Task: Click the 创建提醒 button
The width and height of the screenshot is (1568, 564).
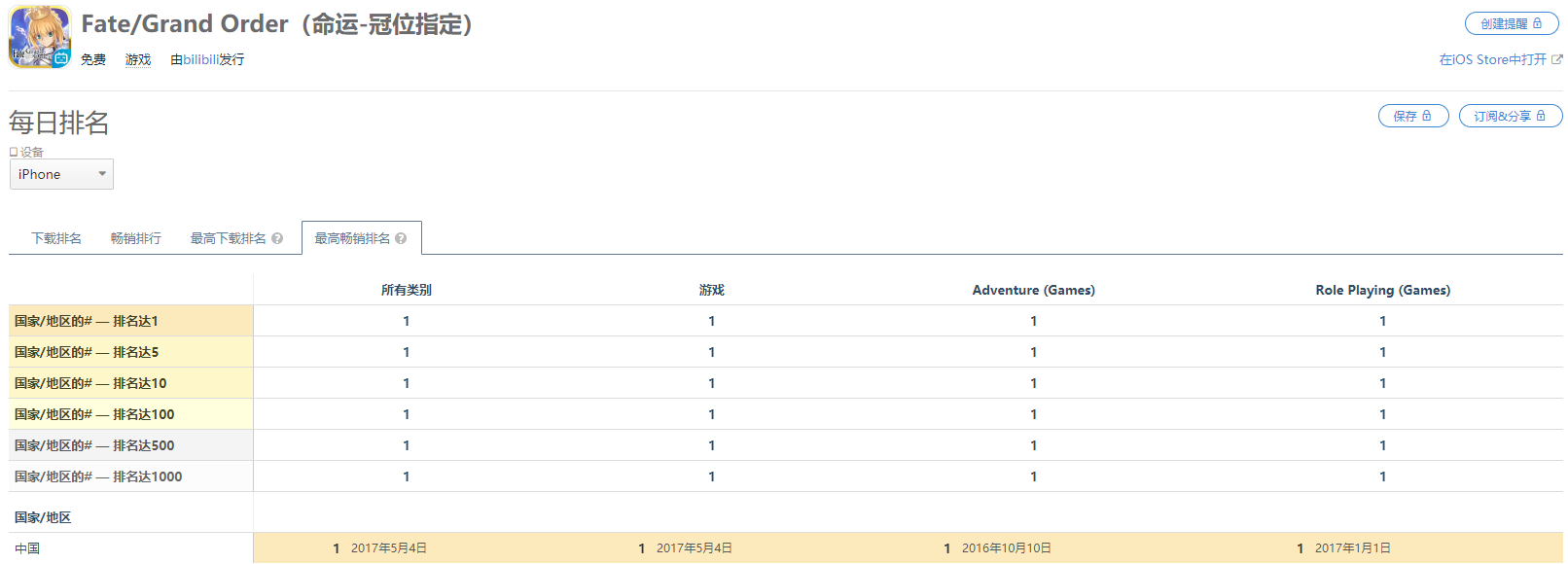Action: tap(1512, 23)
